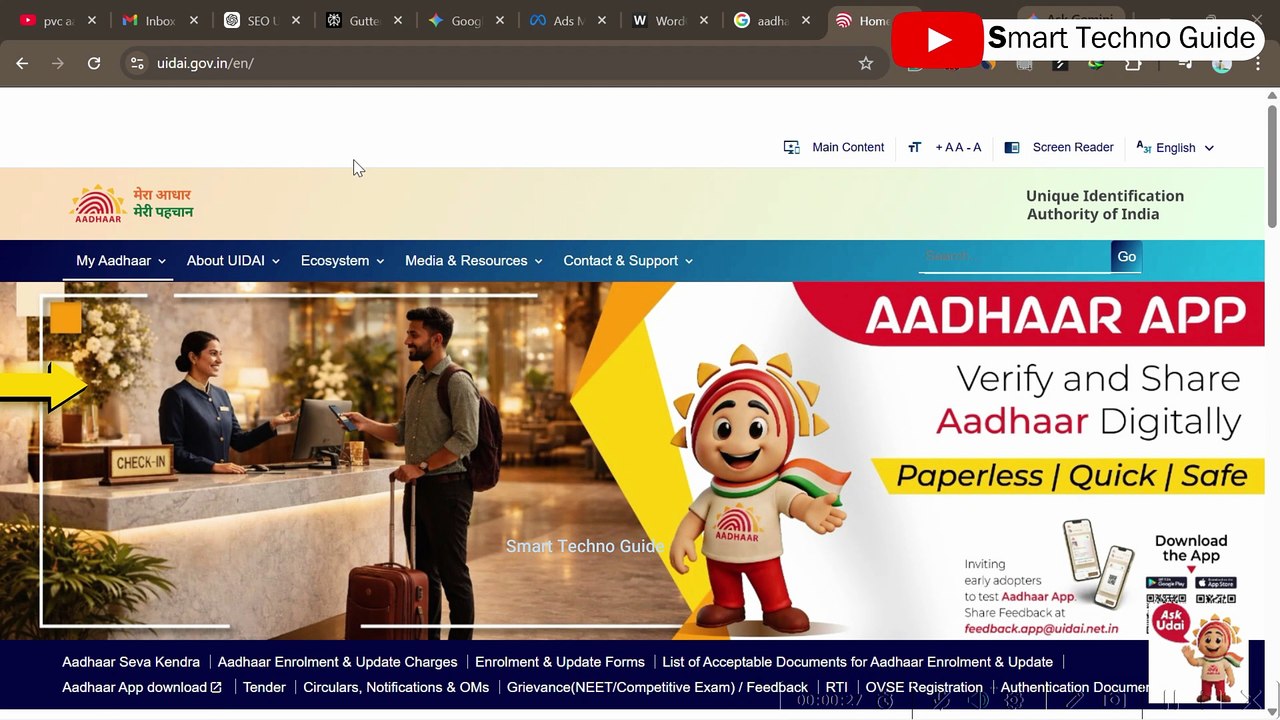Close the WordPress tab
The height and width of the screenshot is (720, 1280).
point(704,20)
